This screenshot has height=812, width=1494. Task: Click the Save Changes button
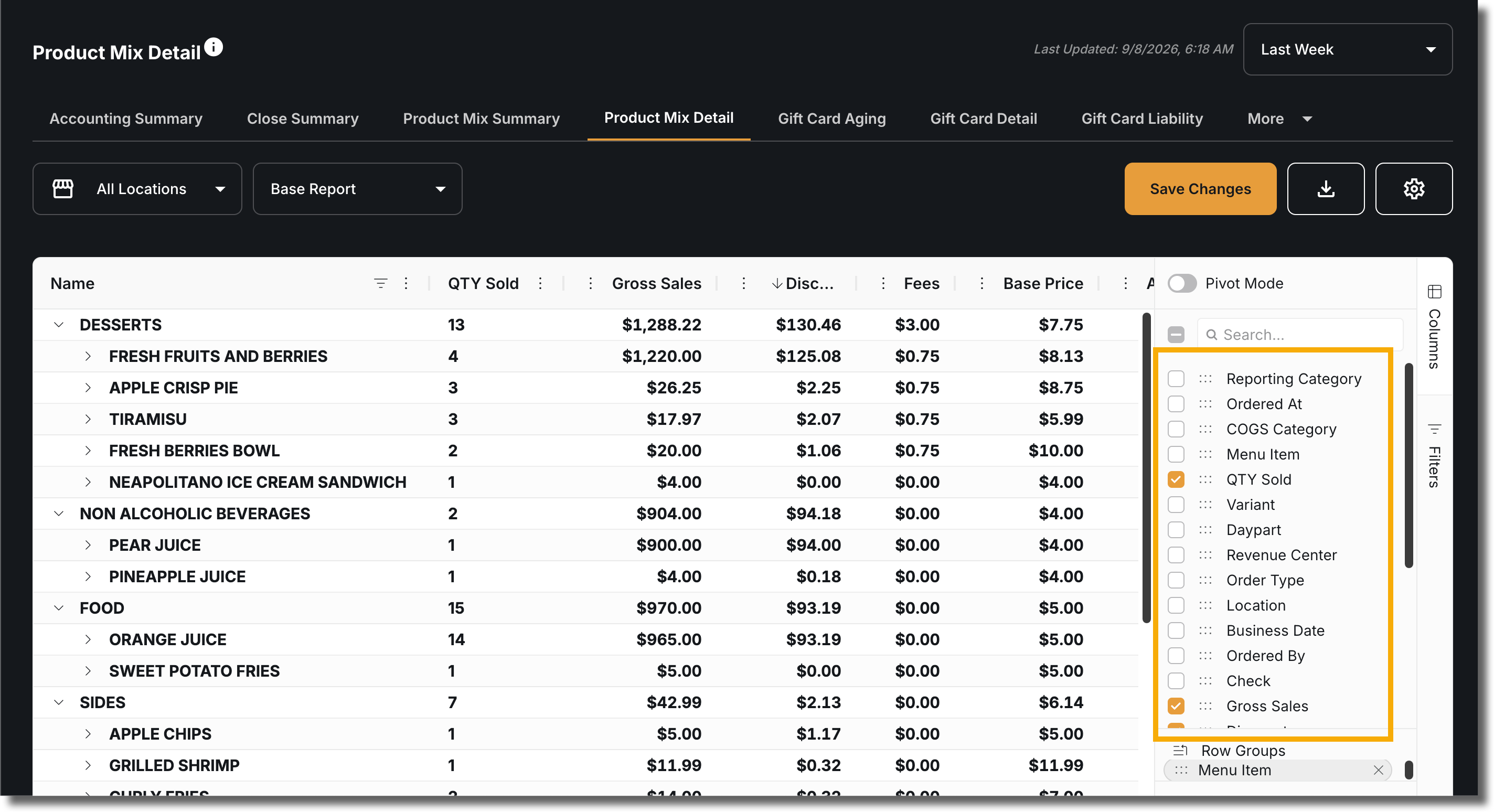point(1200,188)
